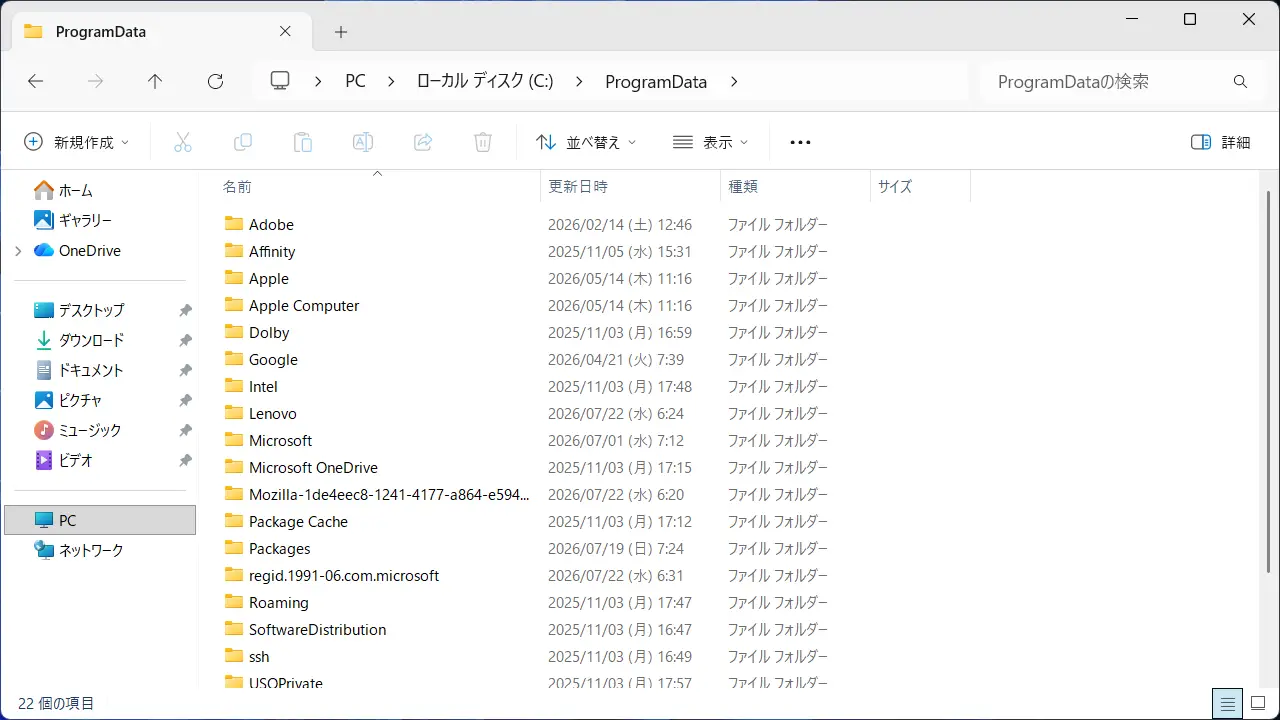
Task: Open ホーム in the navigation pane
Action: (75, 190)
